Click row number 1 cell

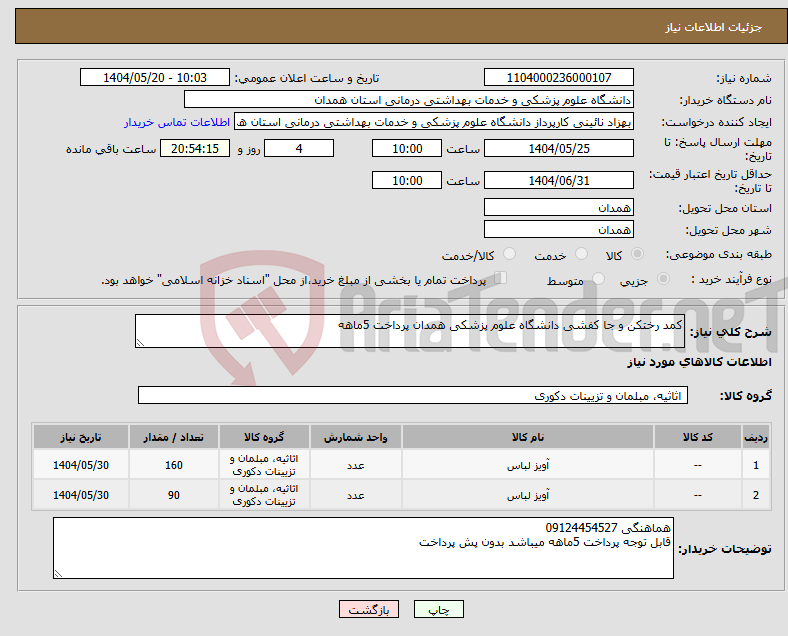pyautogui.click(x=755, y=465)
